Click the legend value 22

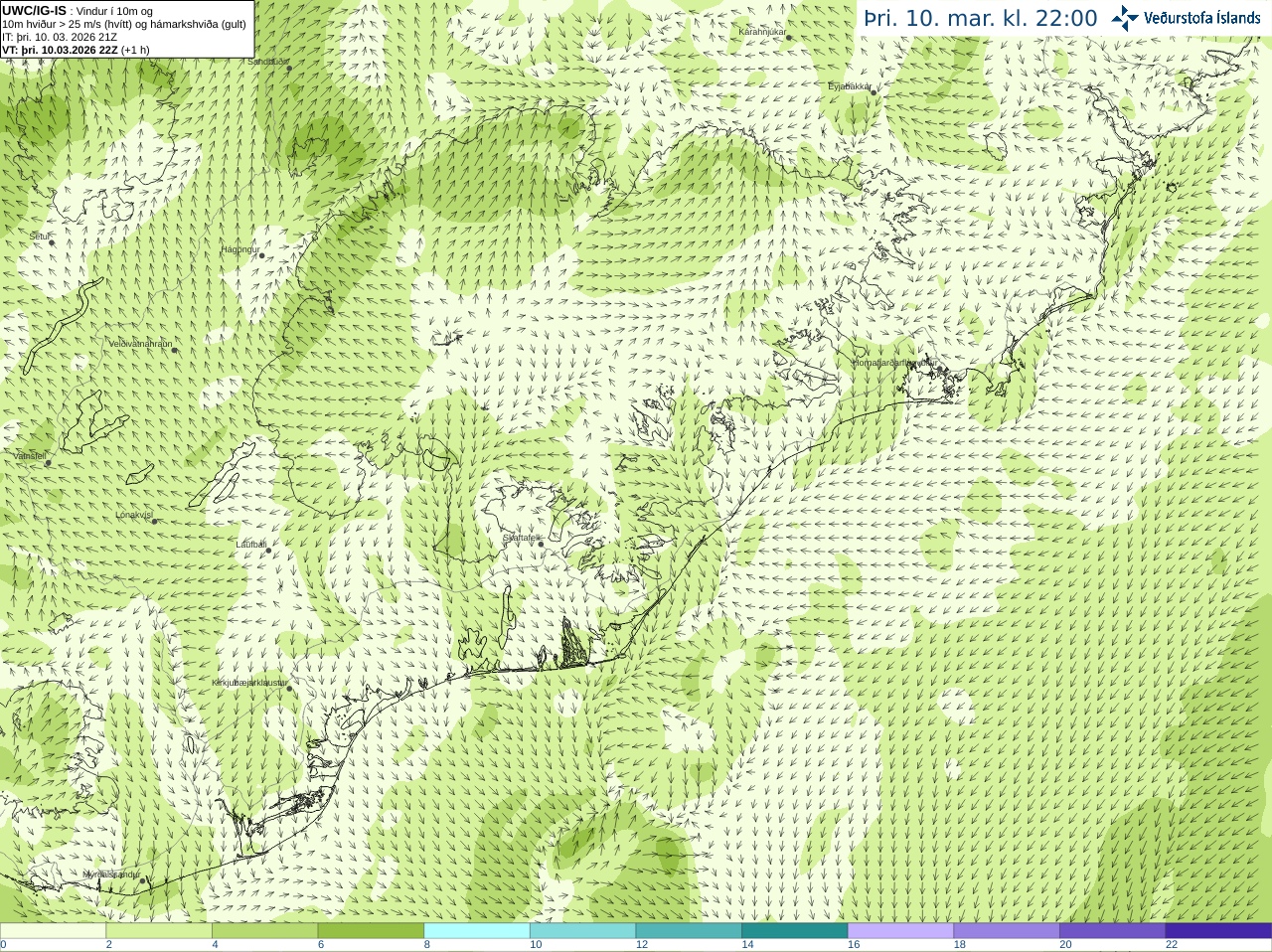1172,945
